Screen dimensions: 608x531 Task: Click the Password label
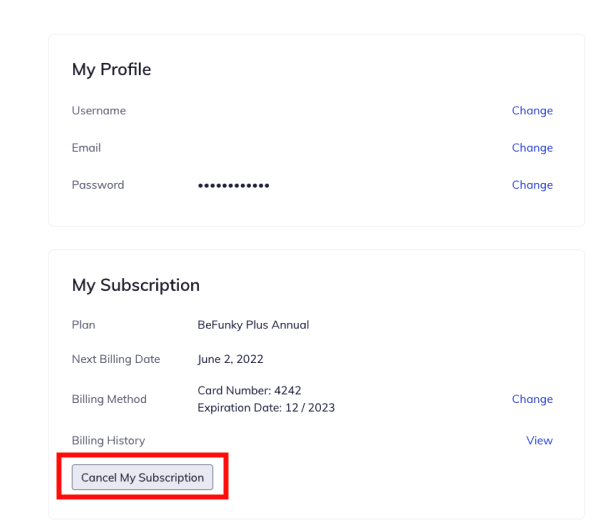98,185
